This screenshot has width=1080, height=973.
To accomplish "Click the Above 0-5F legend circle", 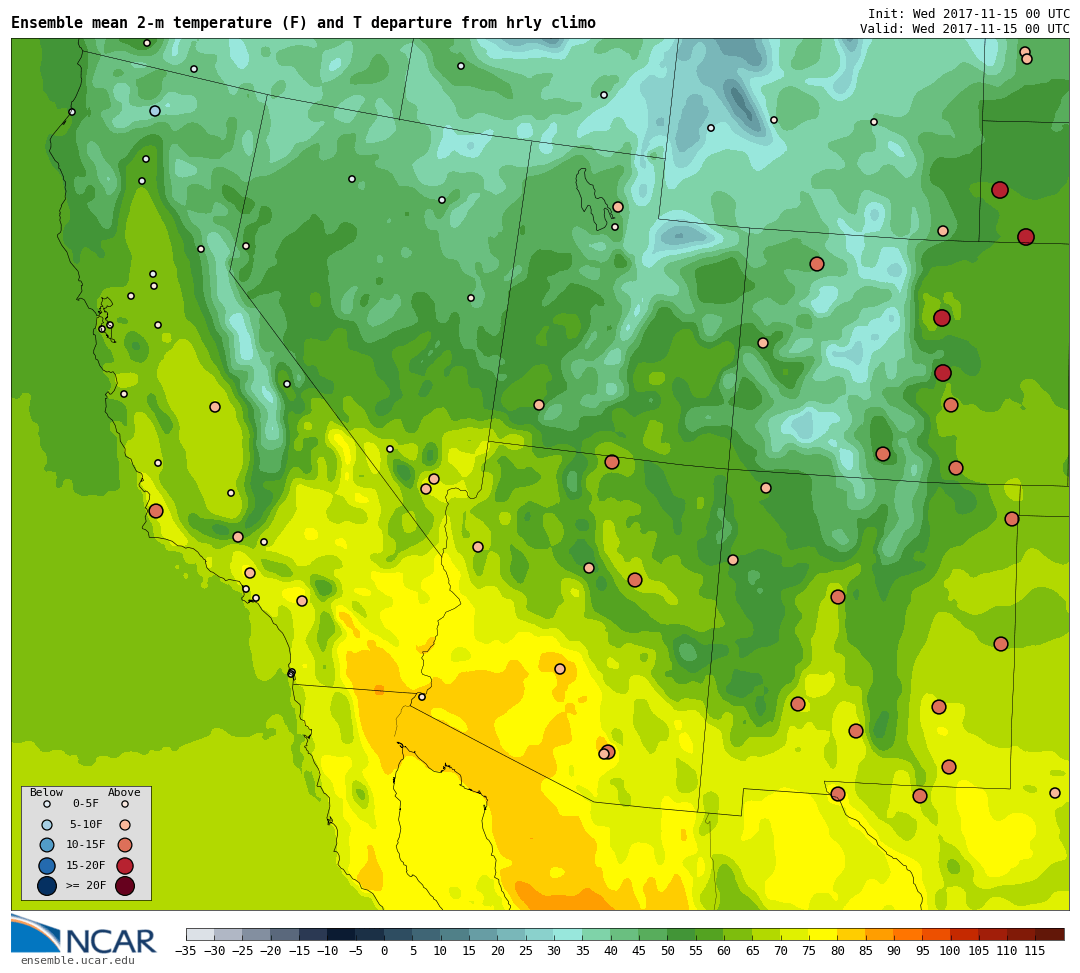I will coord(125,804).
